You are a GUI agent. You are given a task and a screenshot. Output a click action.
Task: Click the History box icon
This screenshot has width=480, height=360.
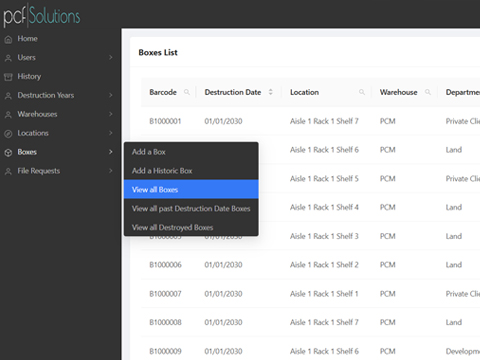8,77
